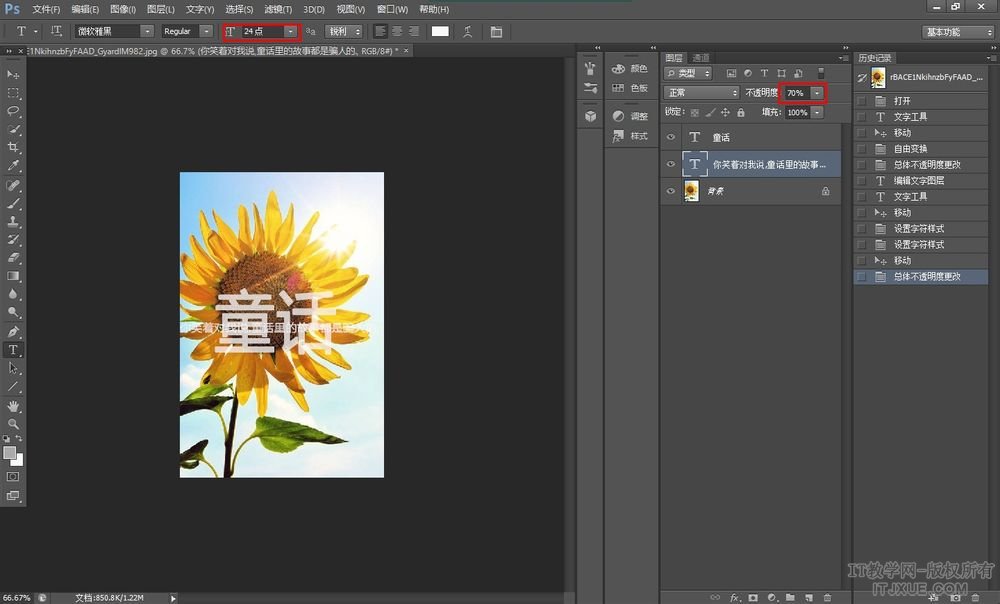The image size is (1000, 604).
Task: Toggle history source box beside 打开 state
Action: 862,101
